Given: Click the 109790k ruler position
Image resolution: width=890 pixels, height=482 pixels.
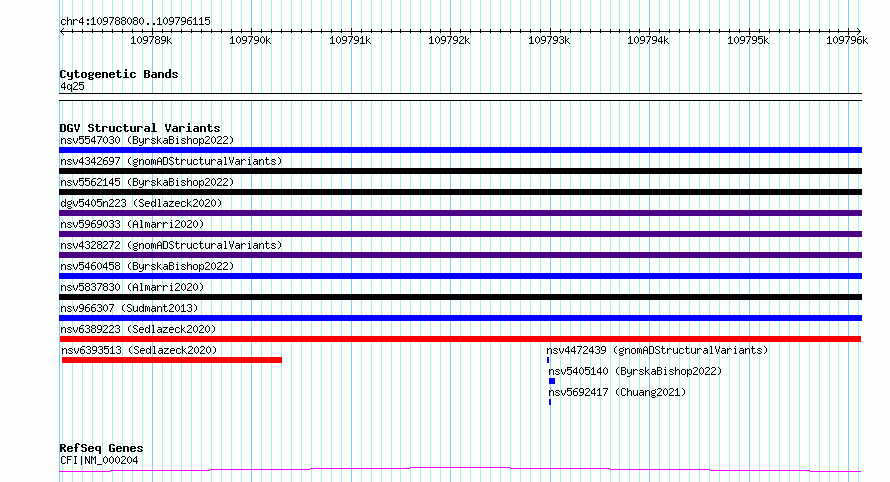Looking at the screenshot, I should click(250, 40).
